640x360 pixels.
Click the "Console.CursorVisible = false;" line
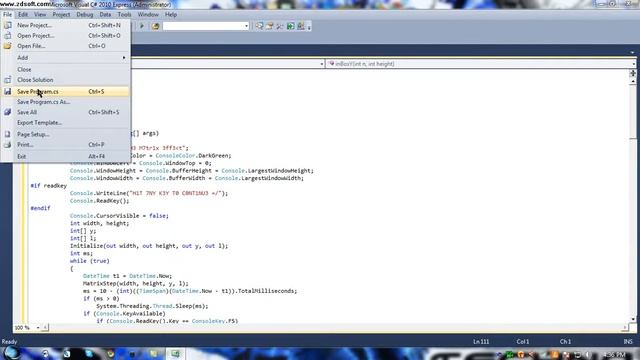coord(119,216)
